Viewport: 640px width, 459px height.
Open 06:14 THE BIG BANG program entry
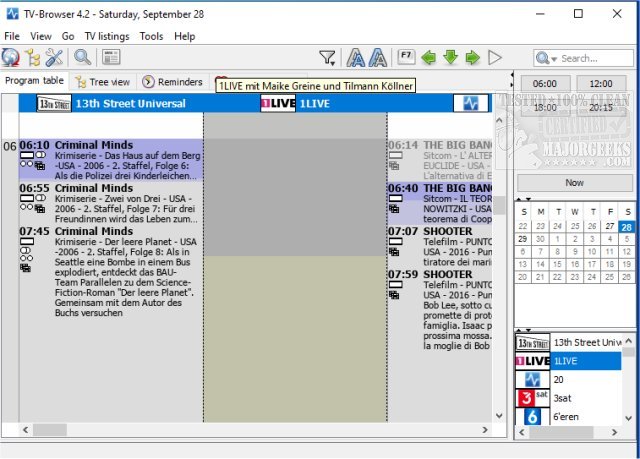440,160
